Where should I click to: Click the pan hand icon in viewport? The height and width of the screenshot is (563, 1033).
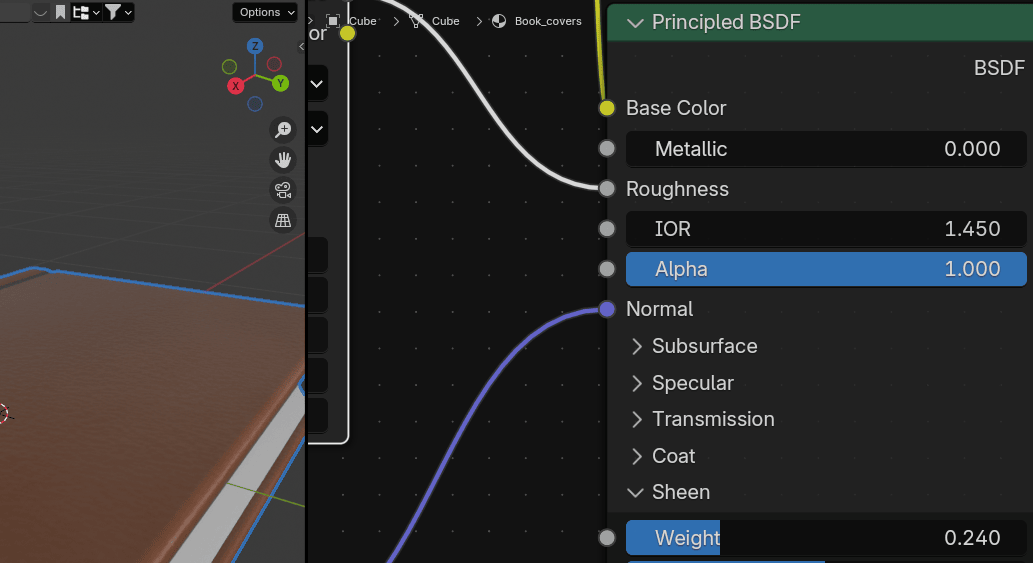tap(283, 160)
